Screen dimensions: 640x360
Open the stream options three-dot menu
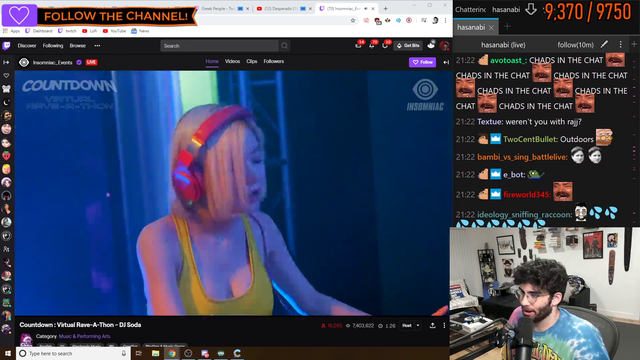tap(444, 325)
